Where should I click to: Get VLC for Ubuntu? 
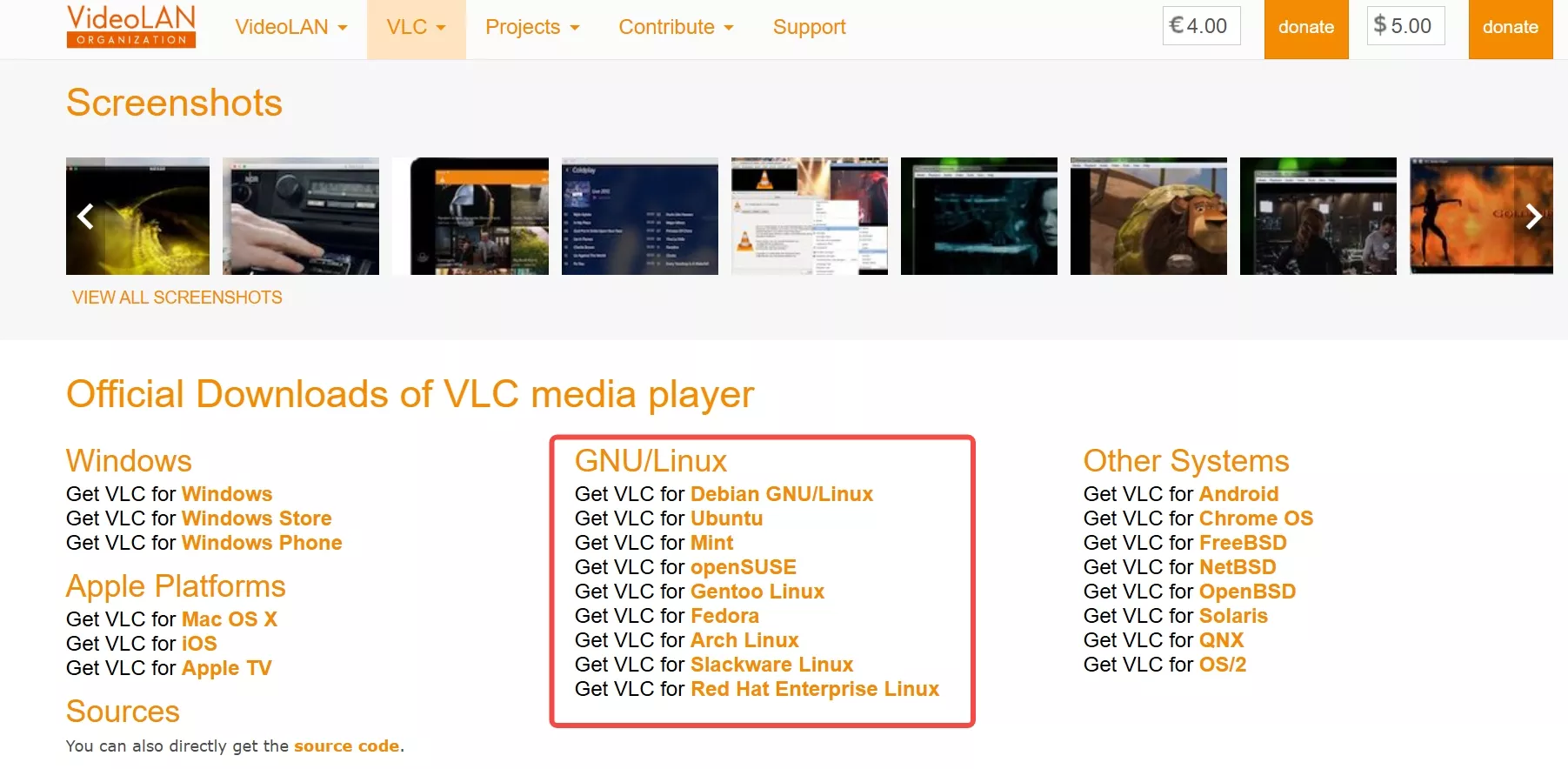click(727, 518)
